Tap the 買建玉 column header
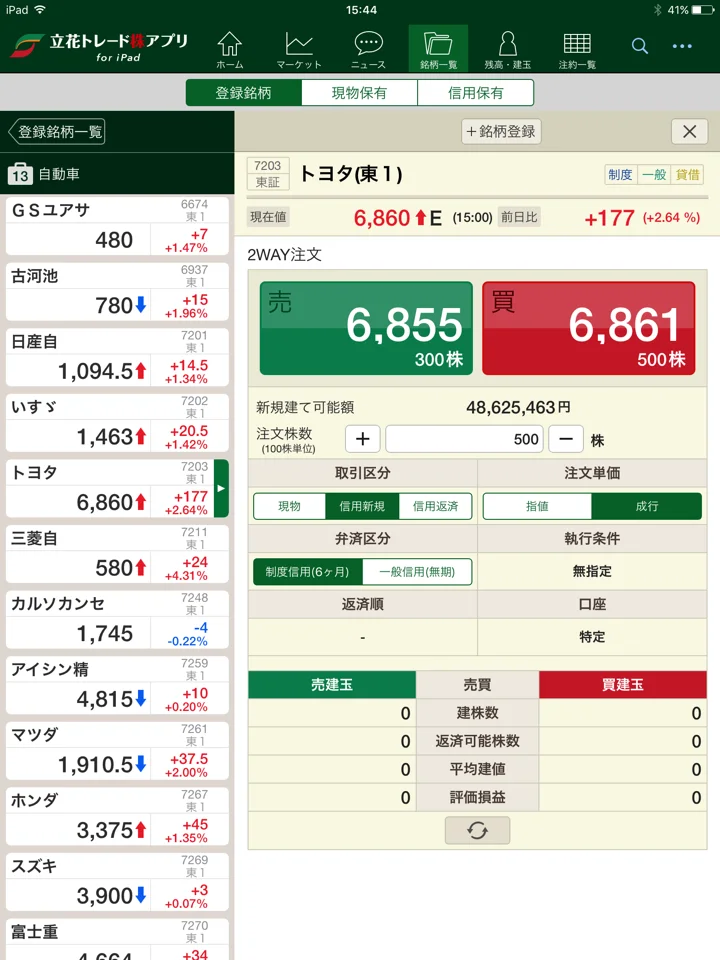This screenshot has width=720, height=960. (623, 684)
